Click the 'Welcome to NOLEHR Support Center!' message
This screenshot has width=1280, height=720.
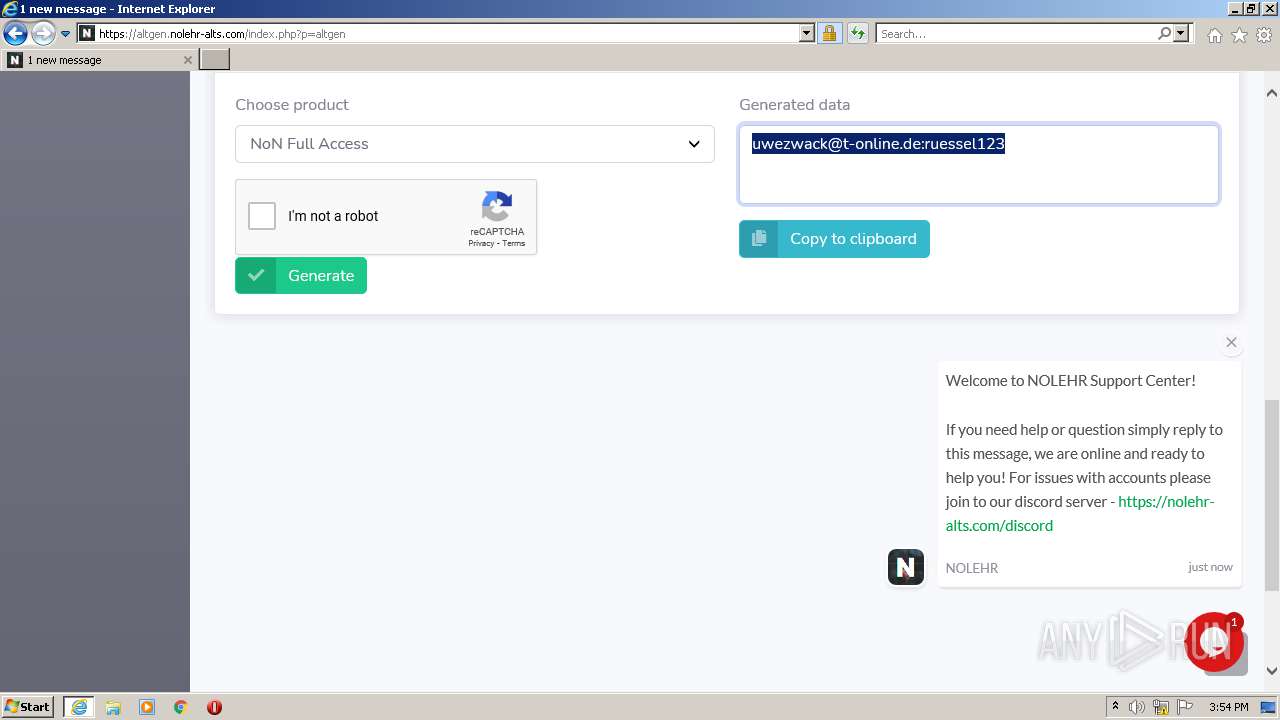click(x=1070, y=380)
